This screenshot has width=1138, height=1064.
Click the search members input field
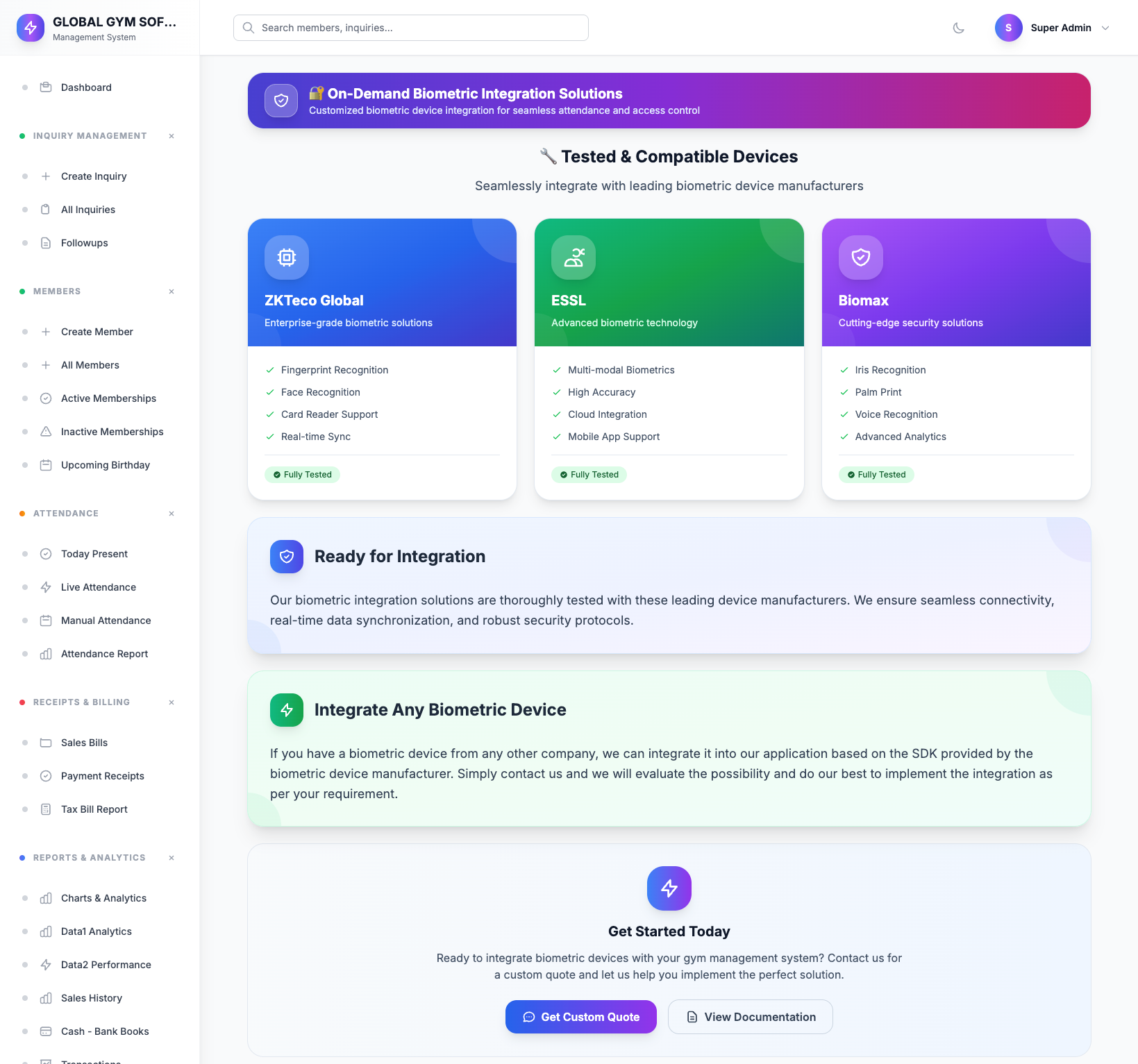point(411,28)
